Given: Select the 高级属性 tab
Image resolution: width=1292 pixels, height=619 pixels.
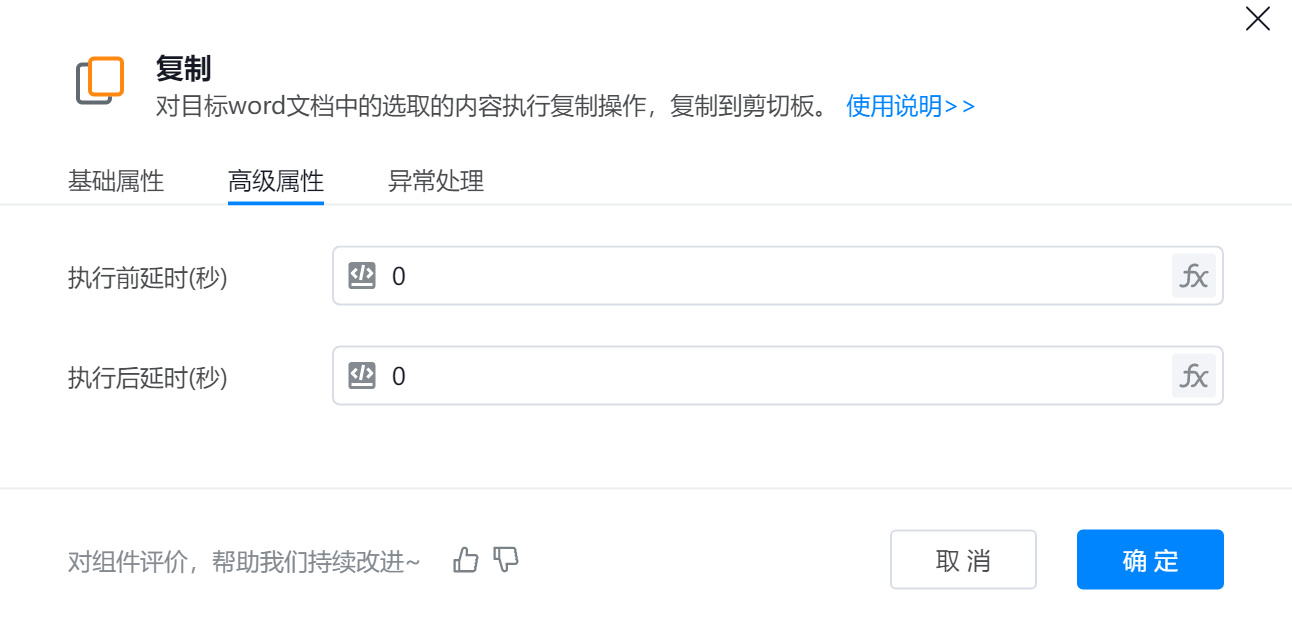Looking at the screenshot, I should click(x=276, y=182).
